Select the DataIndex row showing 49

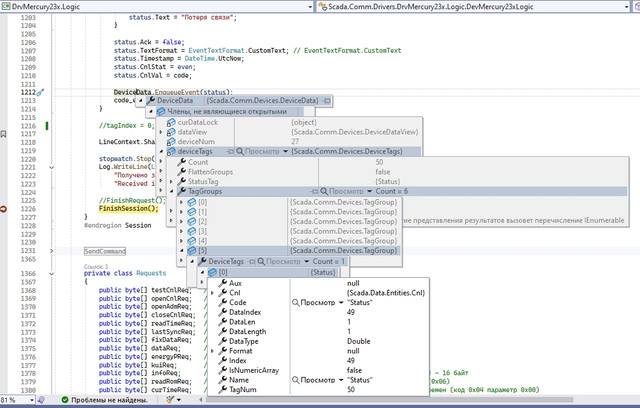point(318,312)
